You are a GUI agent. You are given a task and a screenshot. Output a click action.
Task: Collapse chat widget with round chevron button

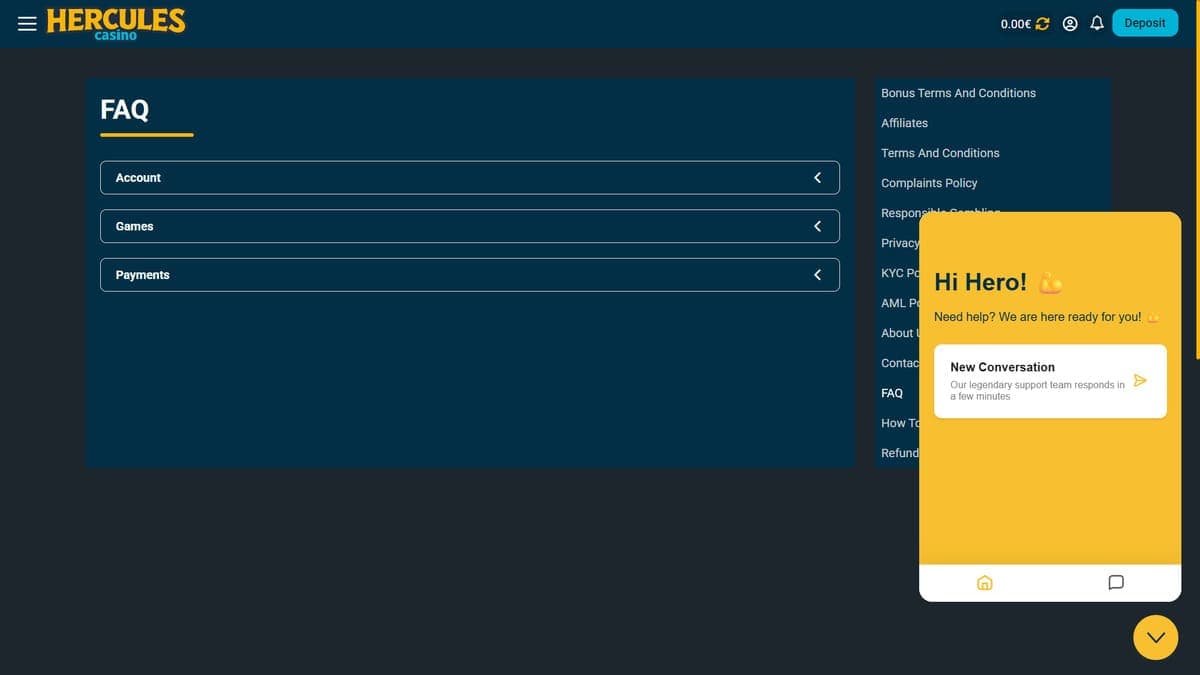[x=1155, y=637]
